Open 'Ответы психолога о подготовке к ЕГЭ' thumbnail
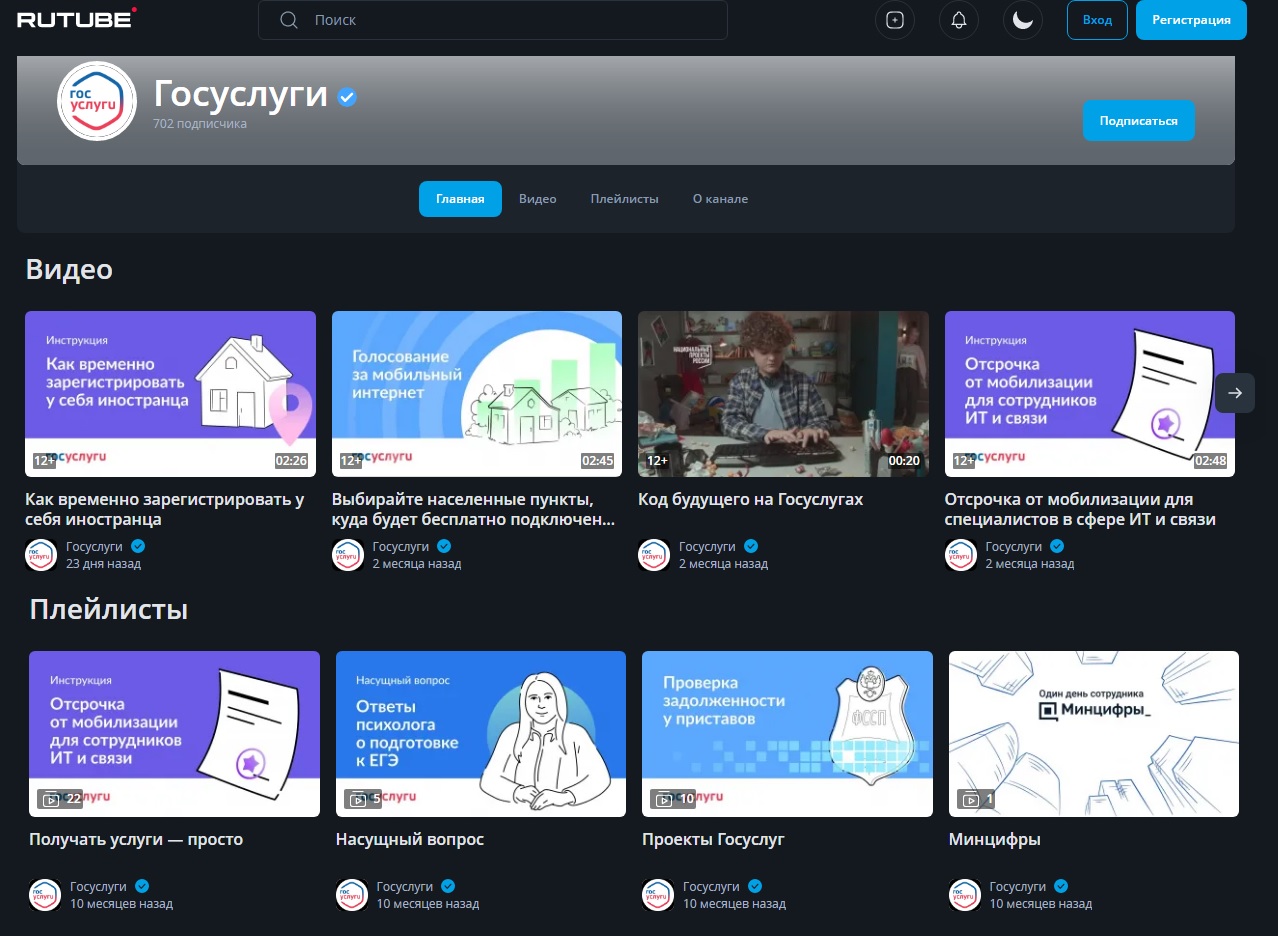Viewport: 1278px width, 936px height. (481, 734)
